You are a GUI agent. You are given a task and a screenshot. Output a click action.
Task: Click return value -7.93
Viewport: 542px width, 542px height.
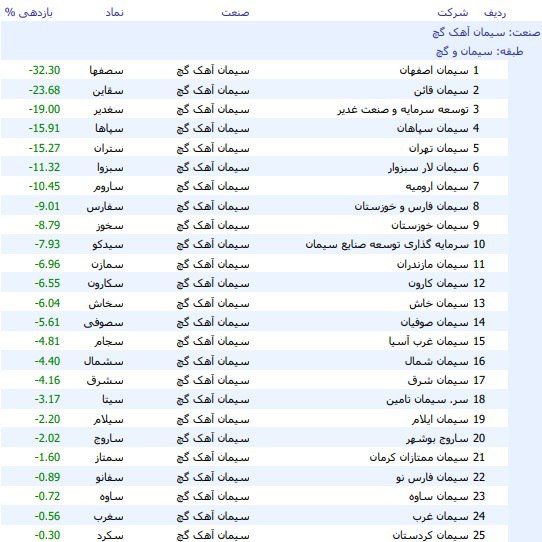[x=47, y=244]
